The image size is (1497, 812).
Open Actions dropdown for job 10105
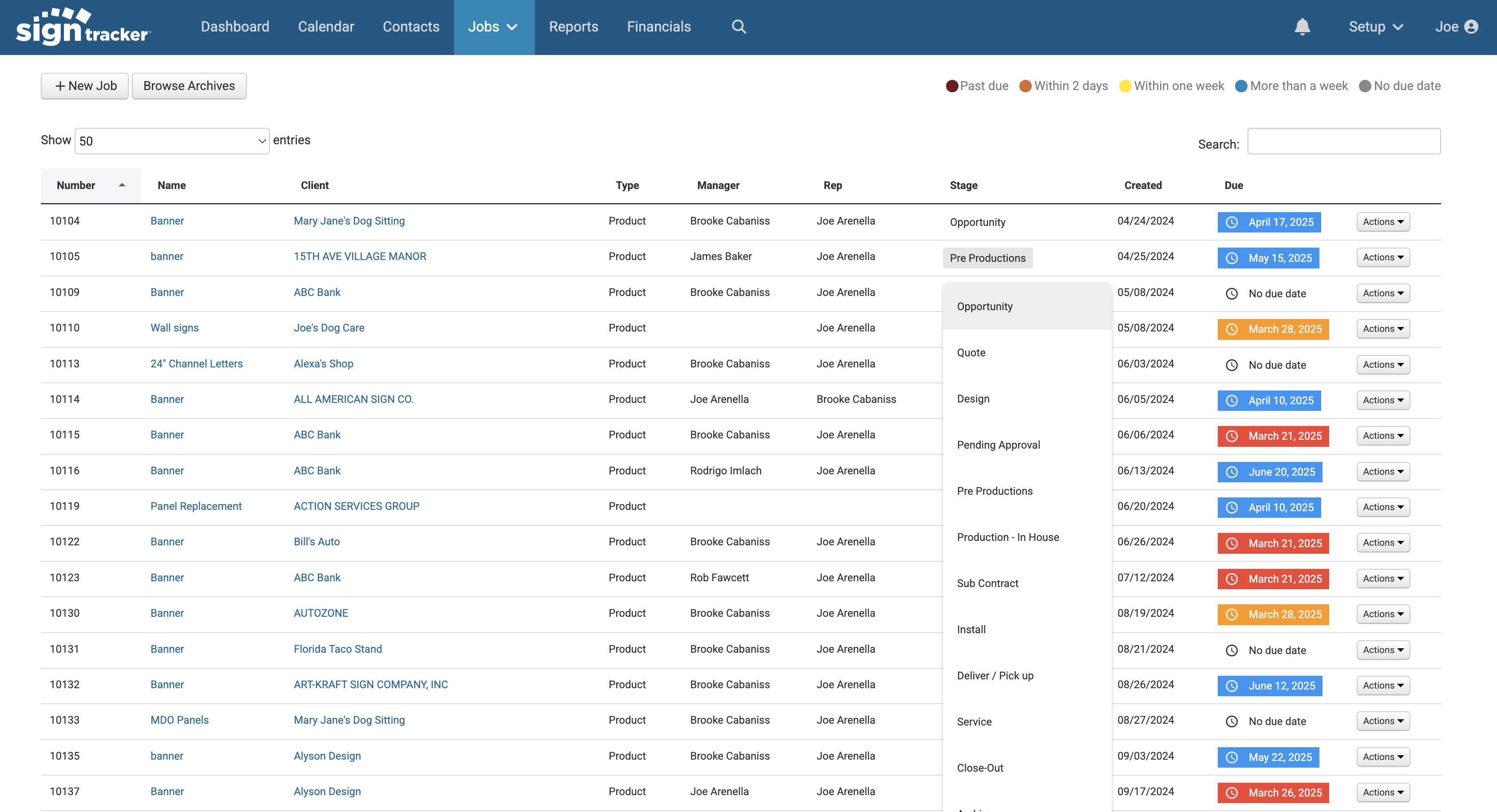coord(1383,257)
